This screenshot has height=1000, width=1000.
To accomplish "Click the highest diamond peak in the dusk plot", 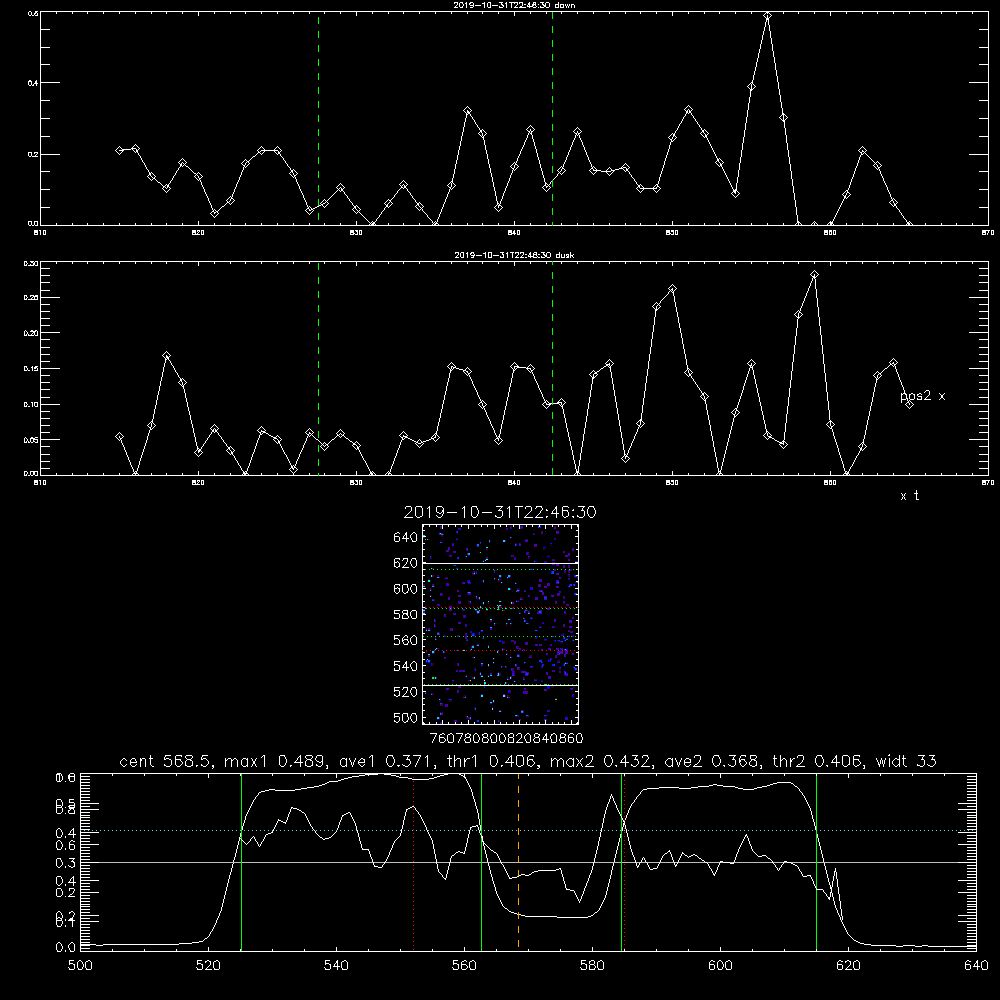I will [x=814, y=275].
